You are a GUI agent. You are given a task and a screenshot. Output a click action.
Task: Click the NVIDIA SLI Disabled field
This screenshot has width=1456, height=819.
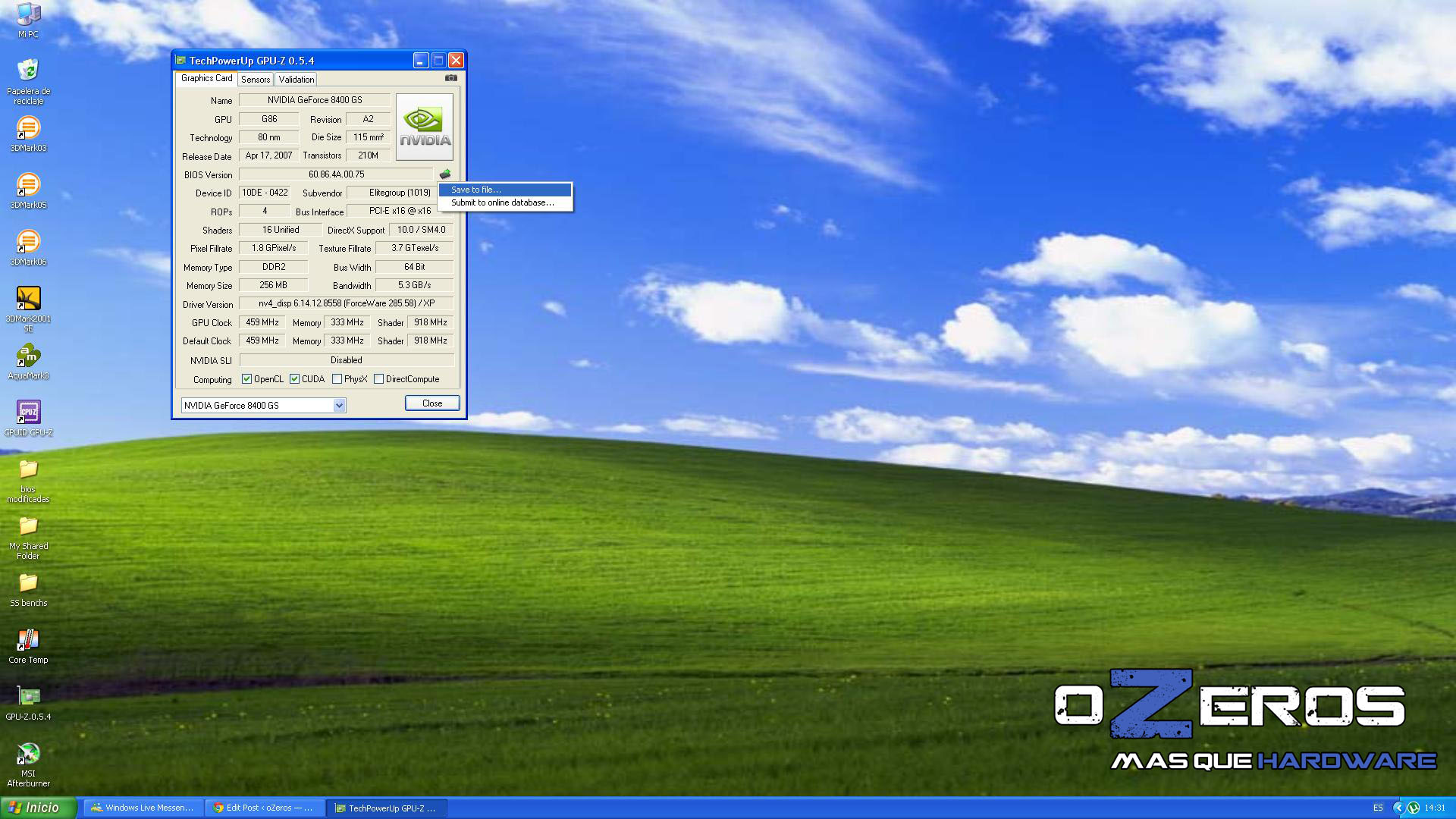[x=347, y=360]
